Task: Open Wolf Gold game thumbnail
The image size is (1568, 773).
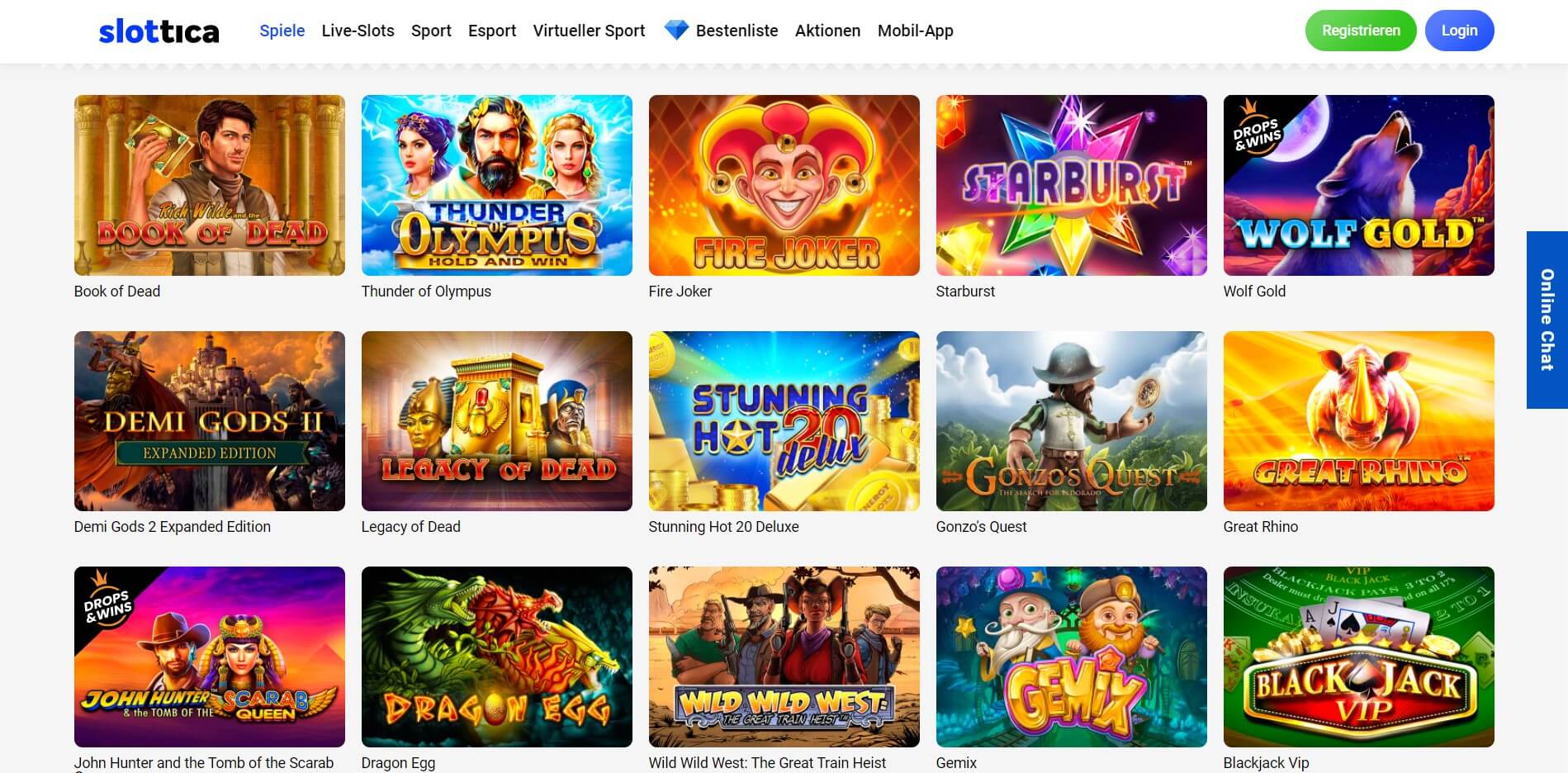Action: (1359, 185)
